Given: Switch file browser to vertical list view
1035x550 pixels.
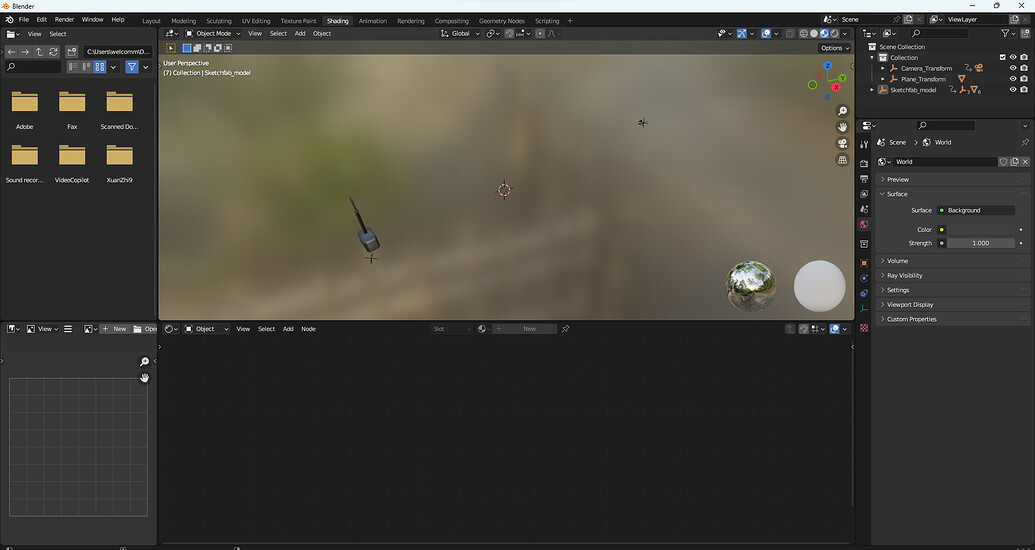Looking at the screenshot, I should [73, 67].
